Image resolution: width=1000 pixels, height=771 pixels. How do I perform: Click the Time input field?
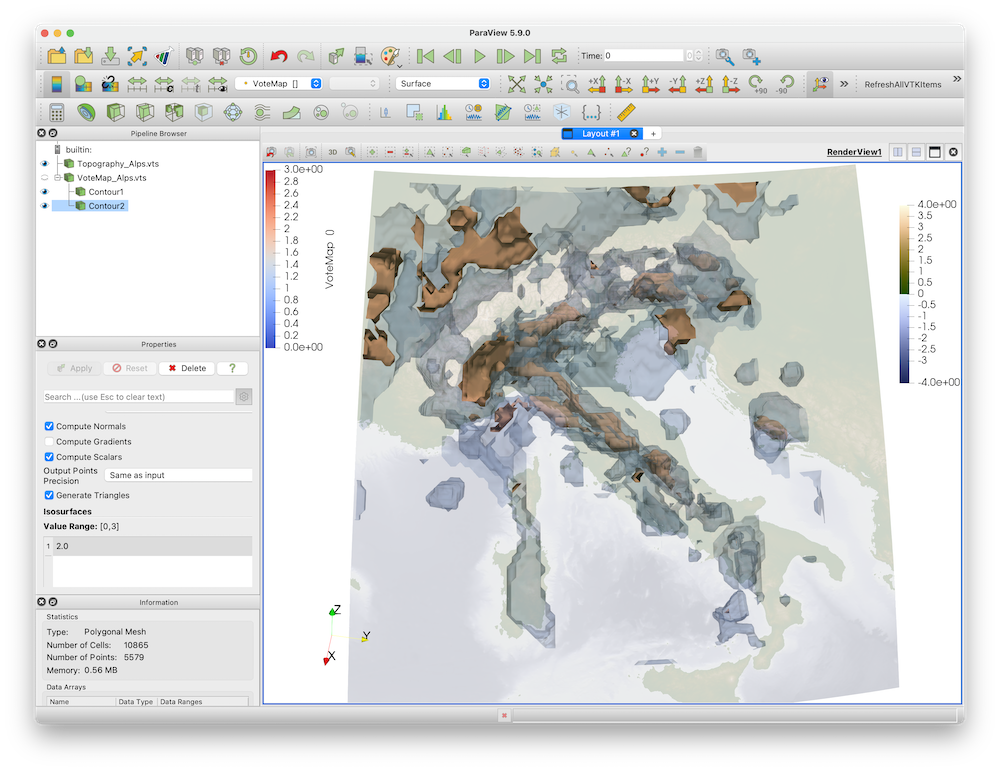coord(645,56)
